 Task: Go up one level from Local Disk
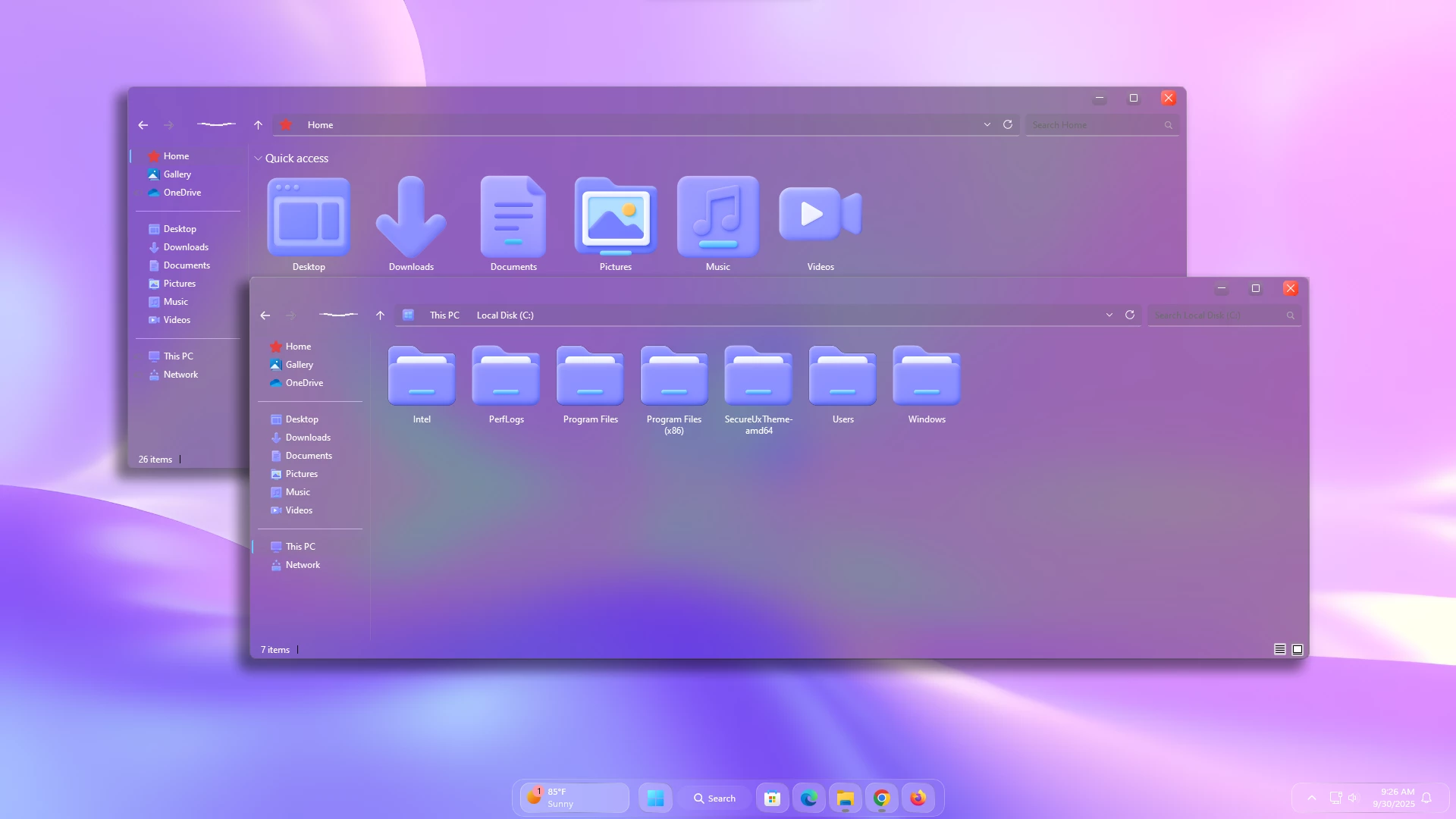tap(380, 315)
